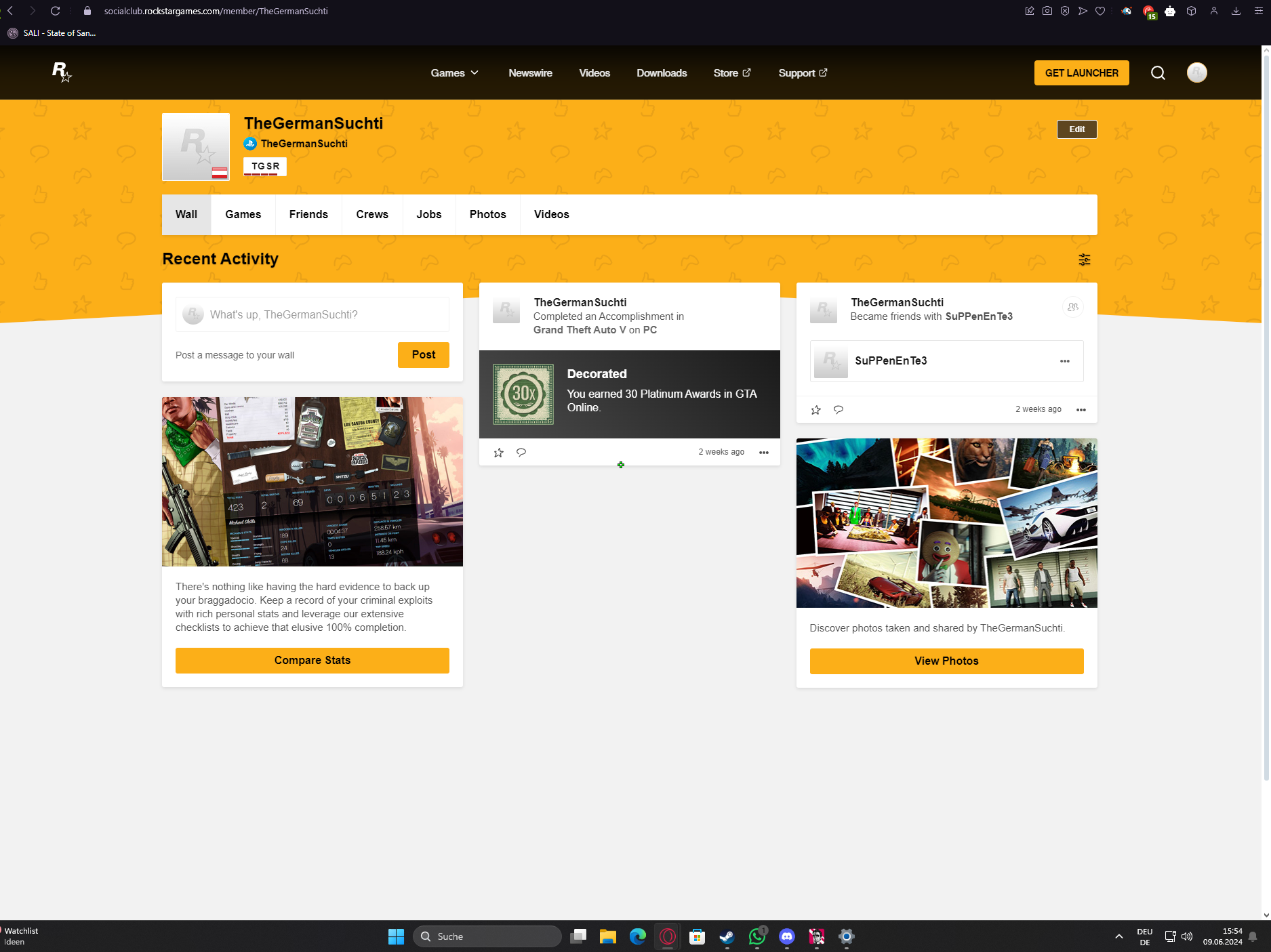Click the Edit profile button
This screenshot has width=1271, height=952.
coord(1076,129)
